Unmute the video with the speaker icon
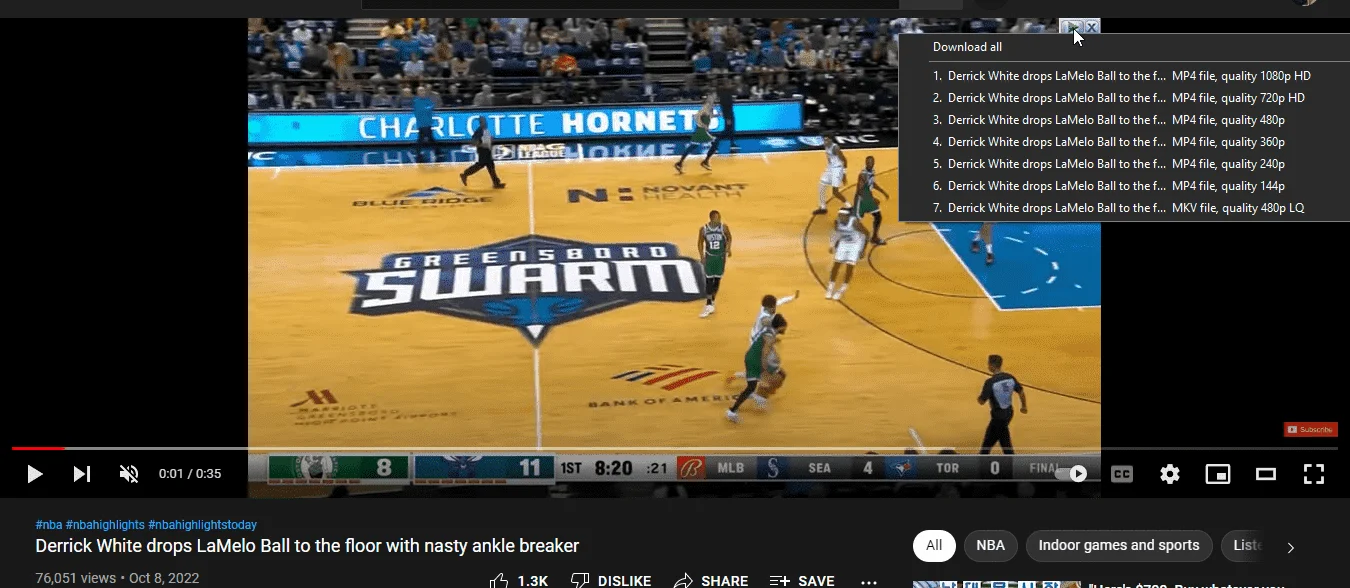Viewport: 1350px width, 588px height. (x=129, y=474)
